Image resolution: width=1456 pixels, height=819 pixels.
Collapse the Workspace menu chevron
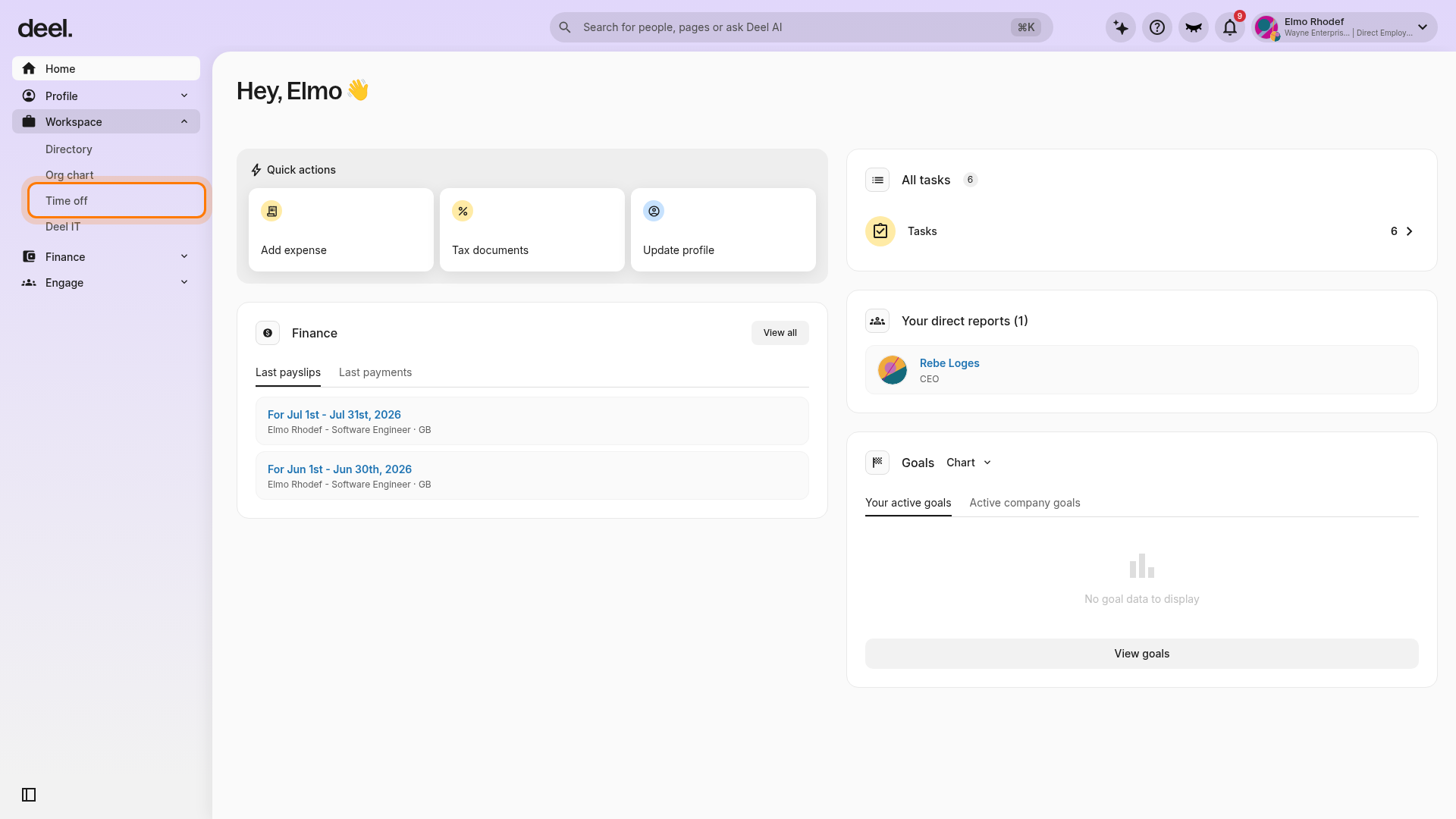tap(184, 121)
